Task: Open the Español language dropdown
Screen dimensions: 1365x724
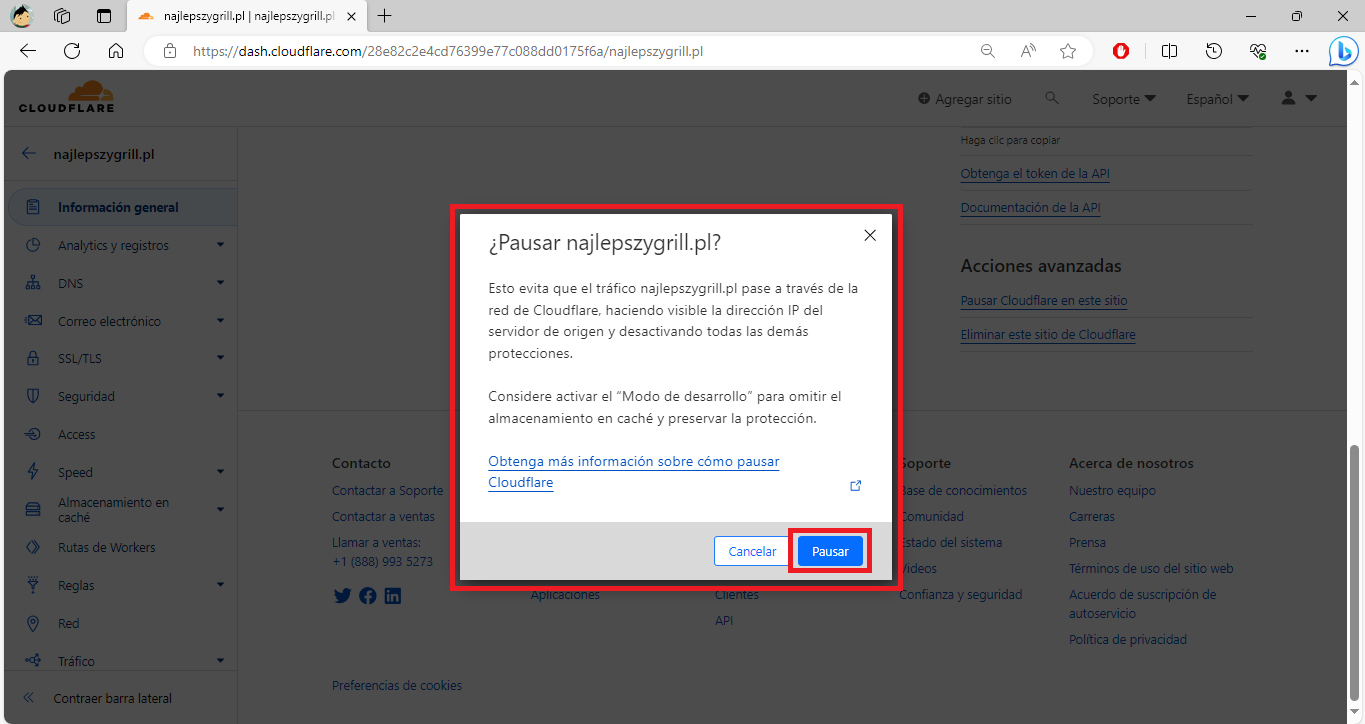Action: (1217, 99)
